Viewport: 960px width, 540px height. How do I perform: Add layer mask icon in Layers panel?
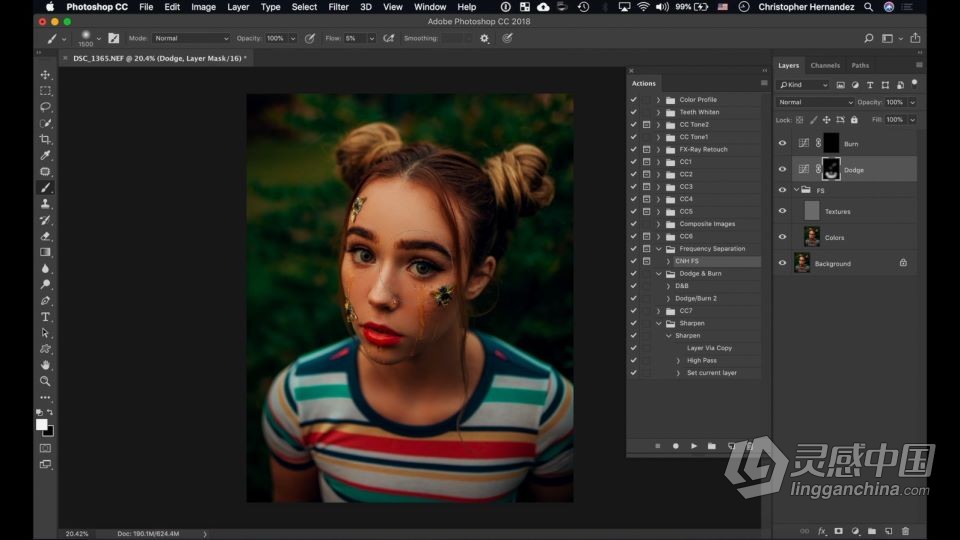pos(839,531)
